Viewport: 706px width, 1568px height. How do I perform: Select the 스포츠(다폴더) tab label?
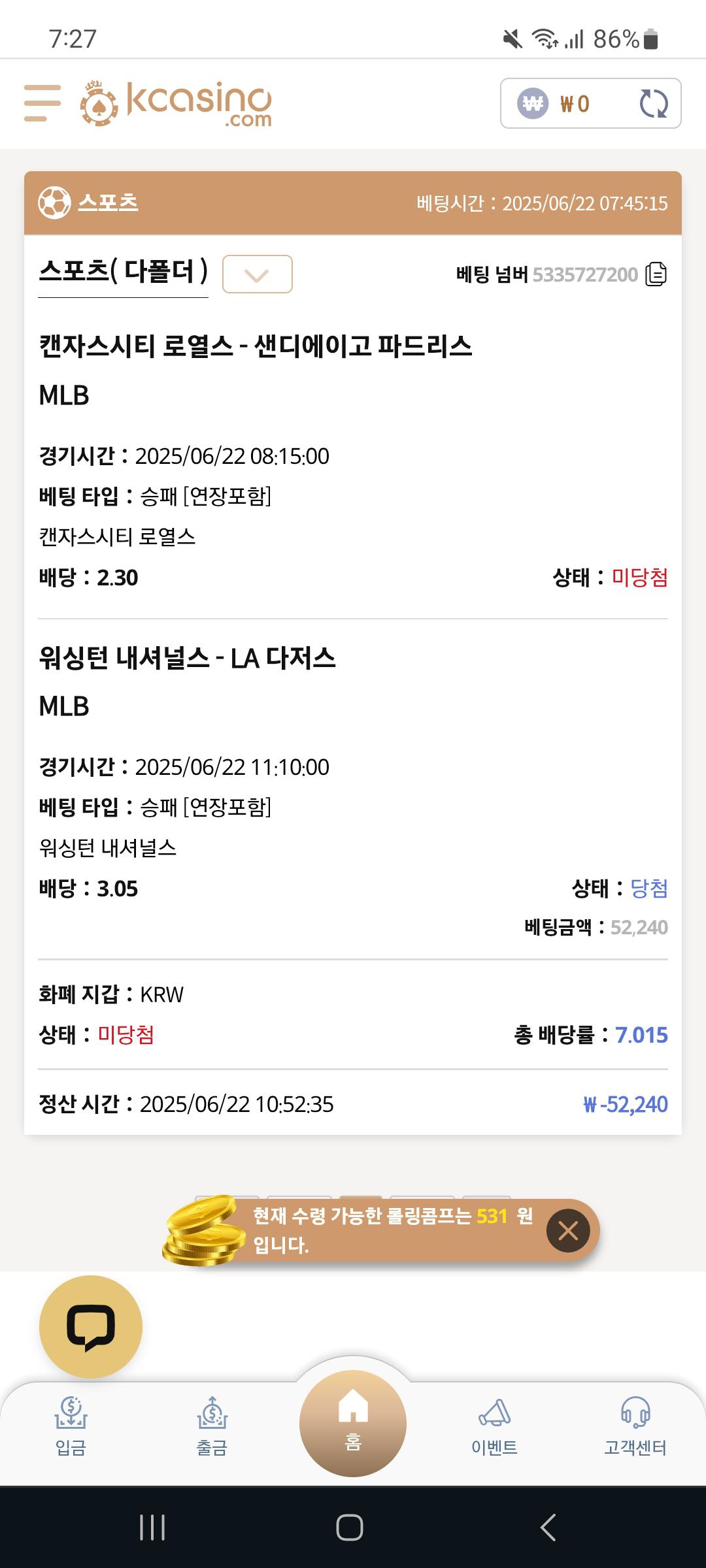pos(124,270)
